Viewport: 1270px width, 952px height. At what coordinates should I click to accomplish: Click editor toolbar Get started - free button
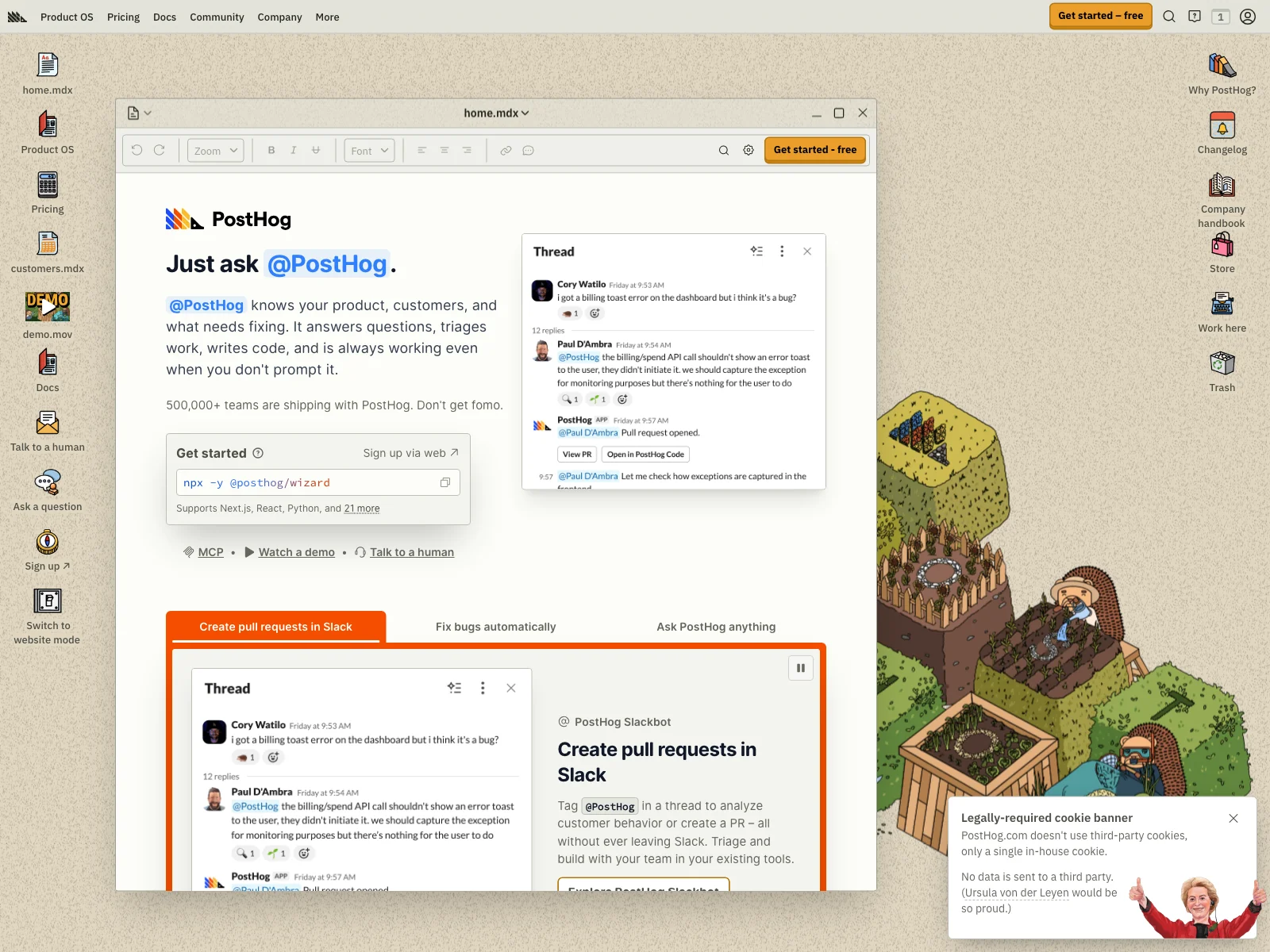point(815,149)
